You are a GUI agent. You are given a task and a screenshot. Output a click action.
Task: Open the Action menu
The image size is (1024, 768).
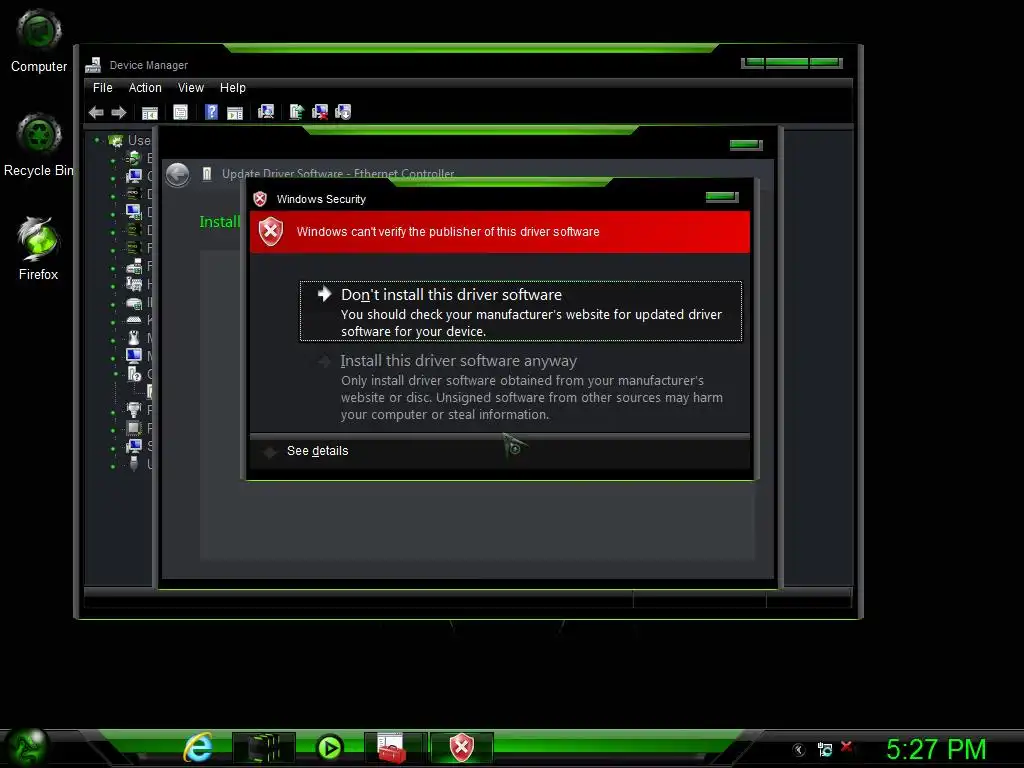click(x=145, y=88)
